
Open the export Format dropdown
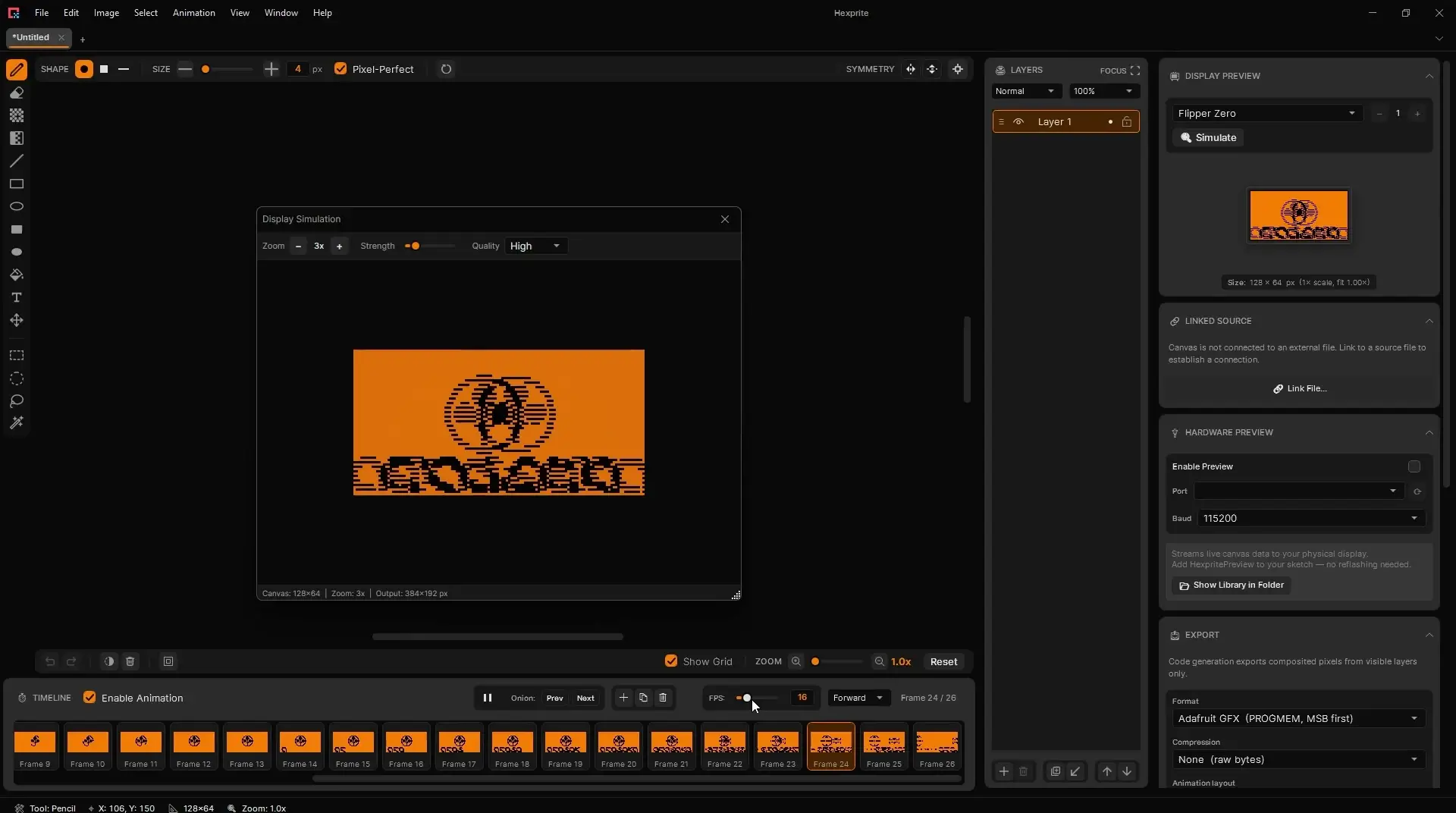coord(1298,718)
